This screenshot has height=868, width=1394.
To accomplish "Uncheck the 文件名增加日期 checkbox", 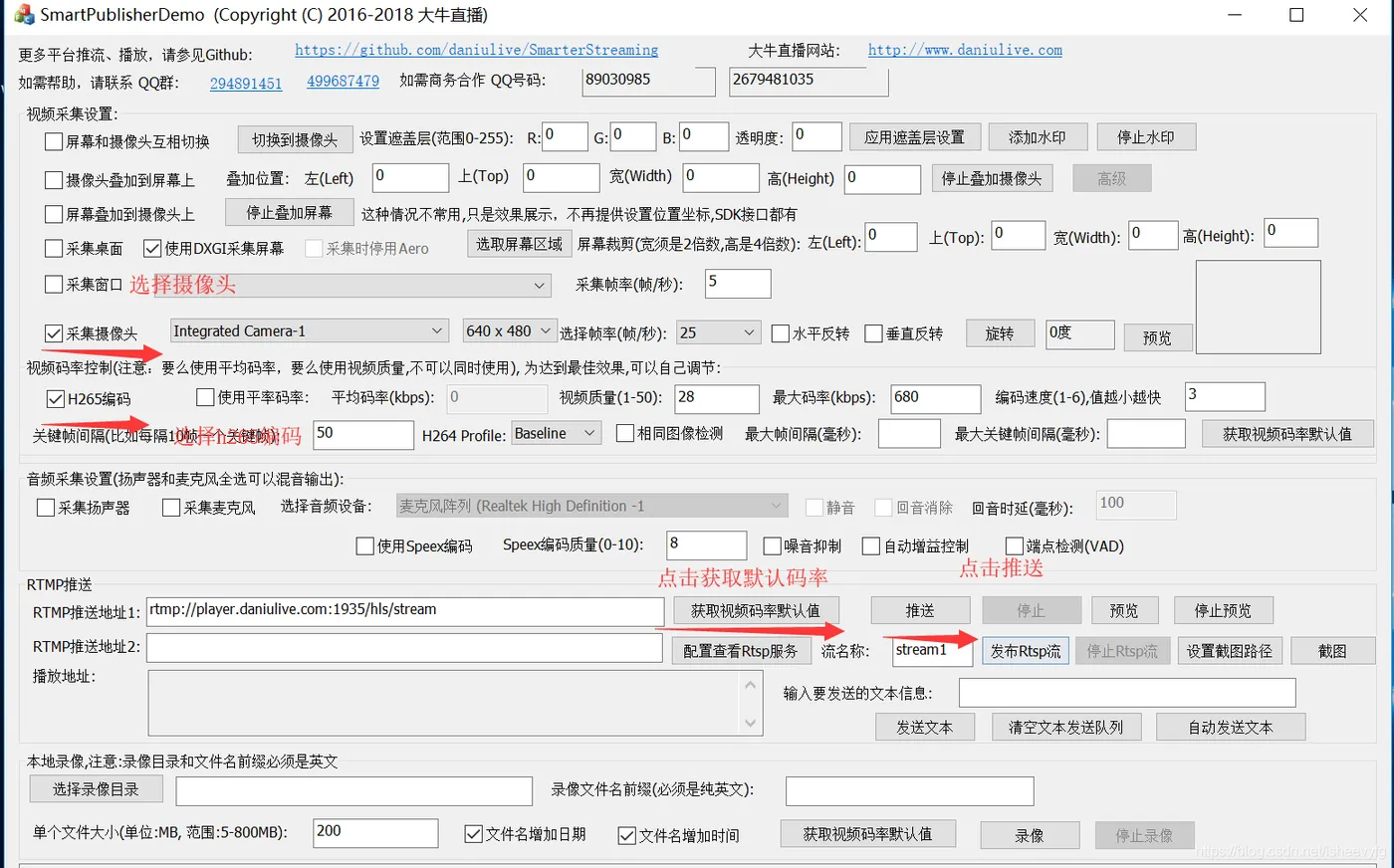I will pyautogui.click(x=474, y=834).
